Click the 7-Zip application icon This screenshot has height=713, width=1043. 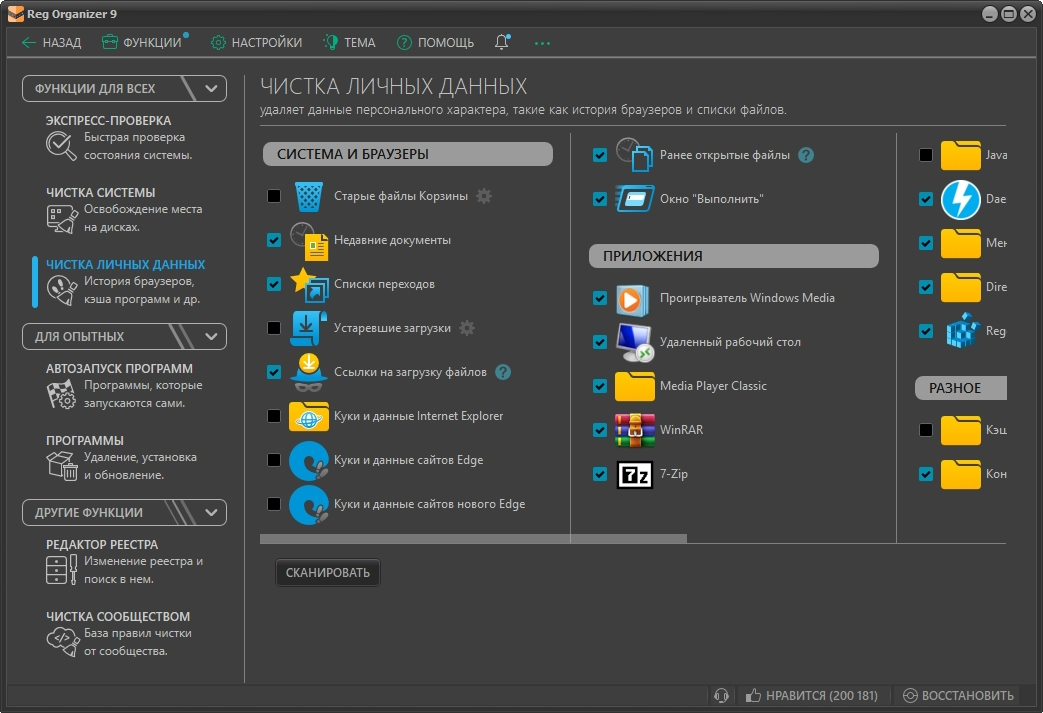tap(633, 474)
